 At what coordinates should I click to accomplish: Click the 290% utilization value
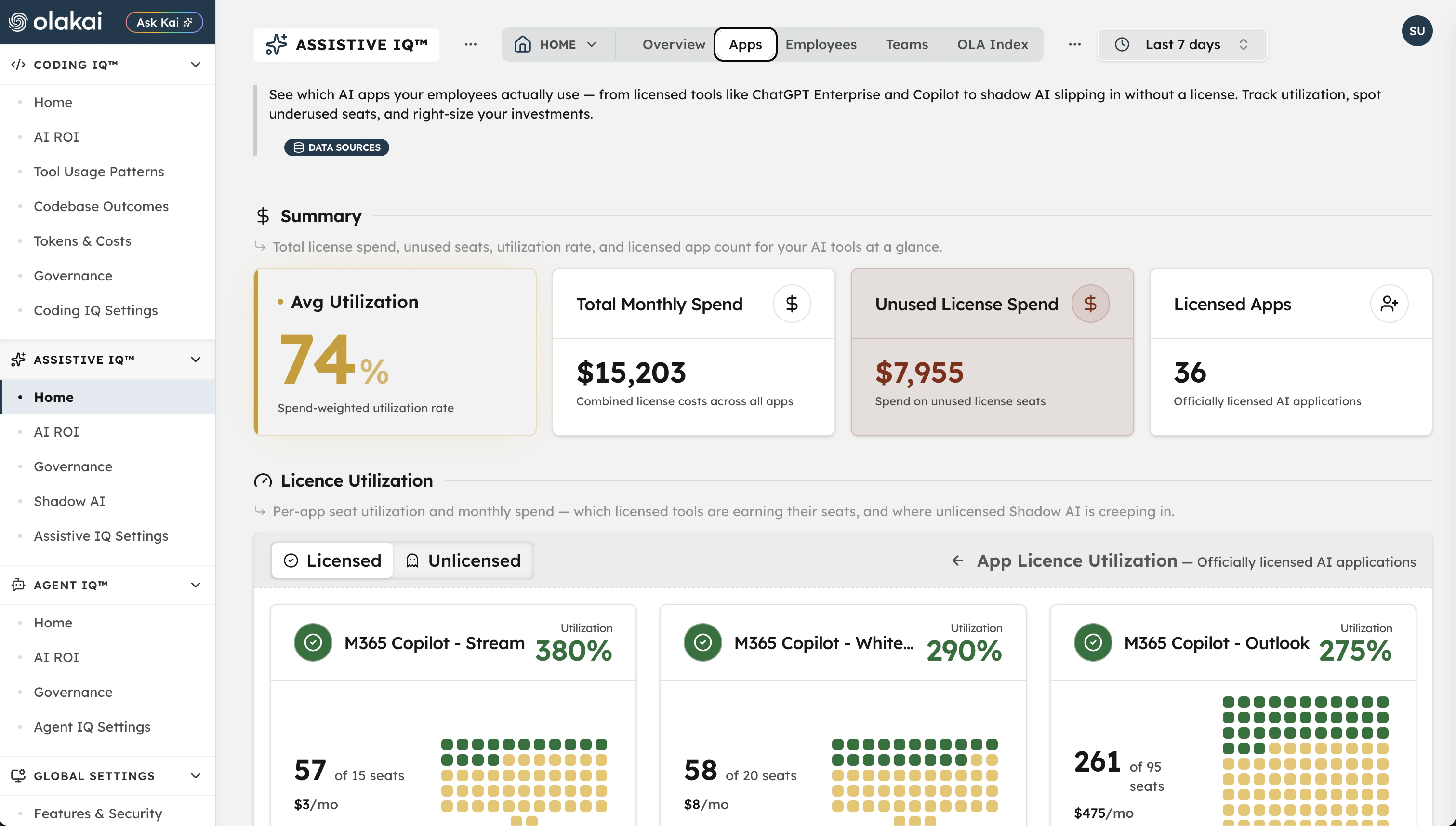pyautogui.click(x=964, y=650)
